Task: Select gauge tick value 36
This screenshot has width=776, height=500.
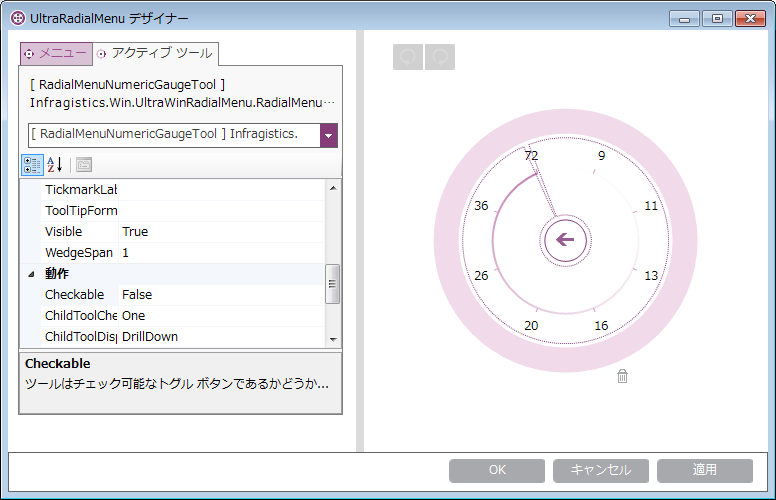Action: pos(481,205)
